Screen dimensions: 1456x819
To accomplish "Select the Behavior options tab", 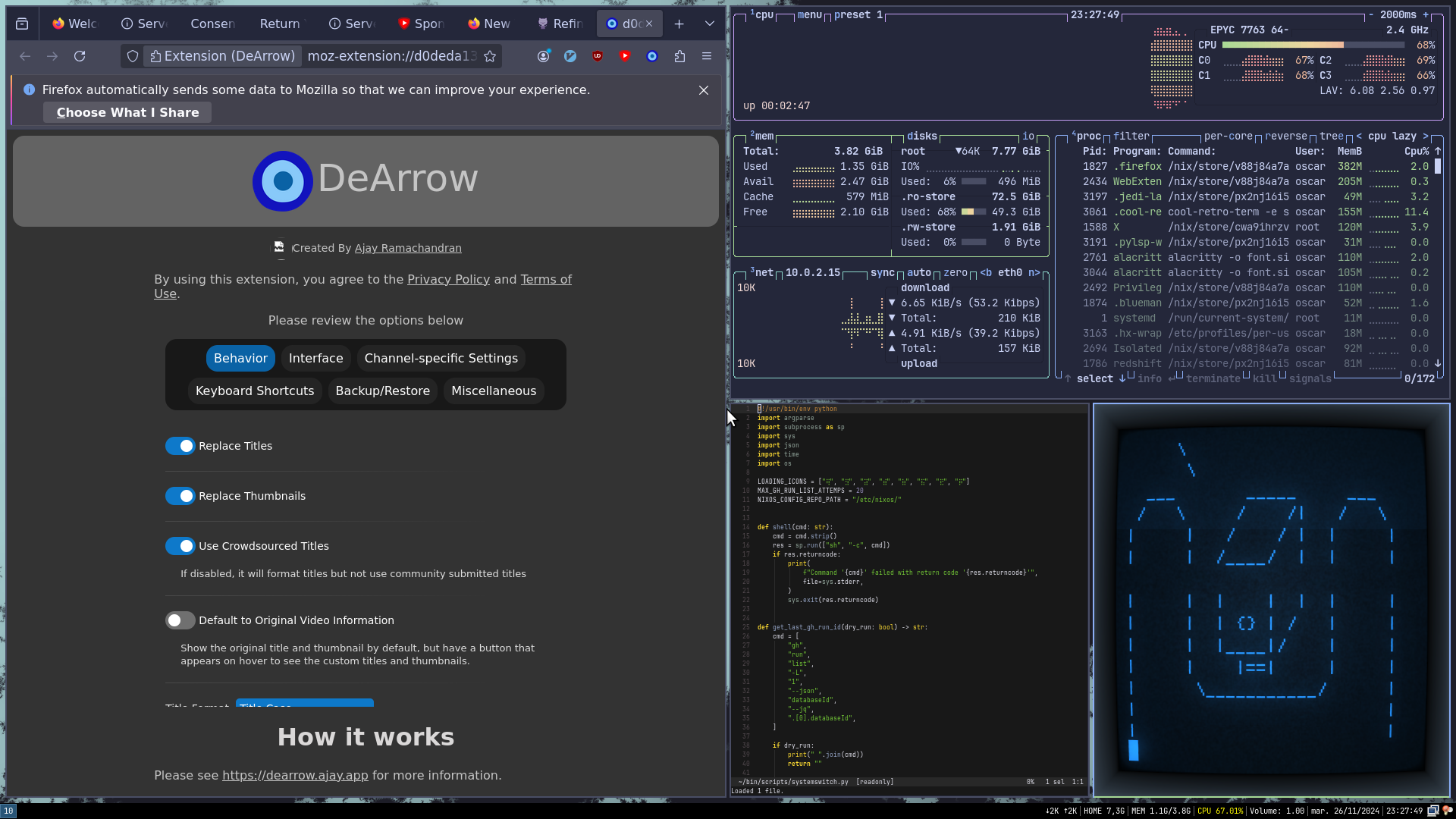I will click(240, 359).
